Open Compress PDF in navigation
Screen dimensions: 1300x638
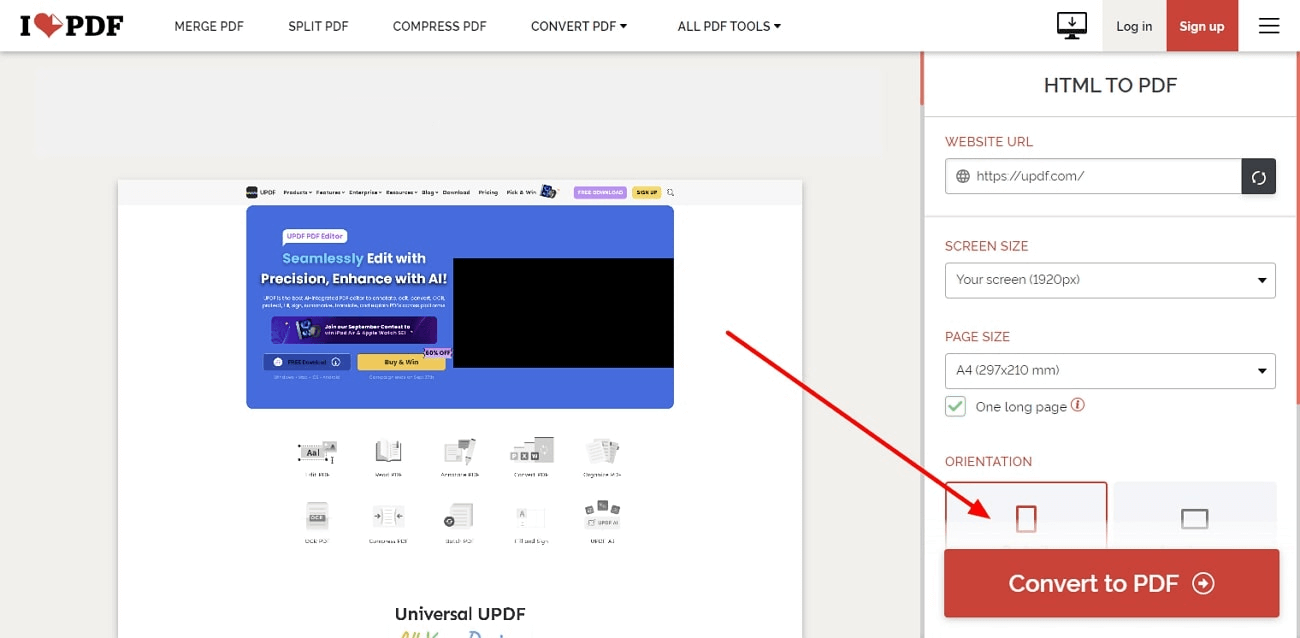(440, 26)
